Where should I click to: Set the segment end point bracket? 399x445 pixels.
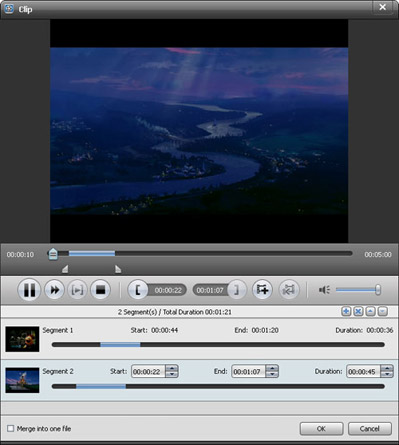(x=236, y=290)
